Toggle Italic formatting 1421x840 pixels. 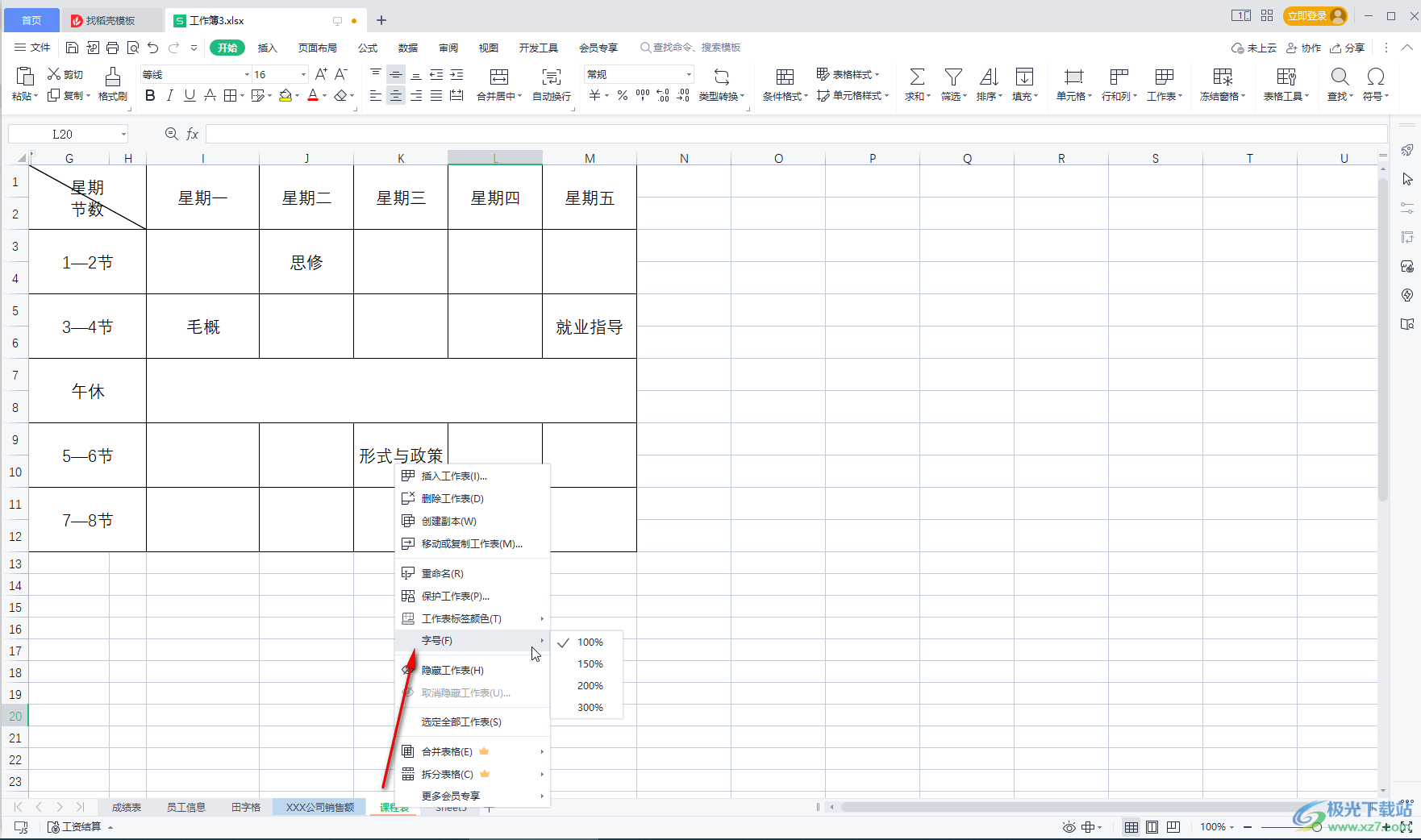[x=169, y=95]
